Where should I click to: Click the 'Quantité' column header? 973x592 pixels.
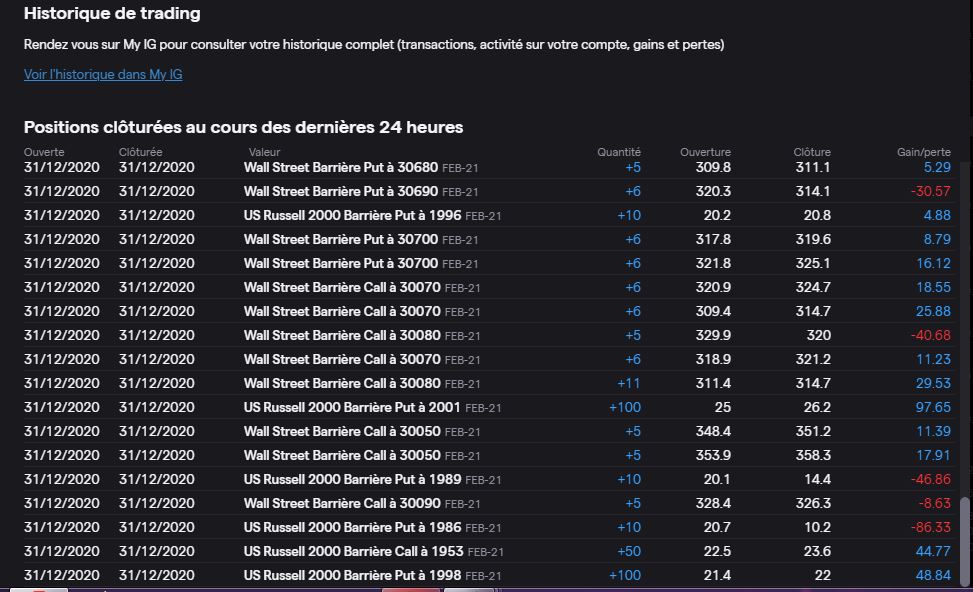[619, 152]
